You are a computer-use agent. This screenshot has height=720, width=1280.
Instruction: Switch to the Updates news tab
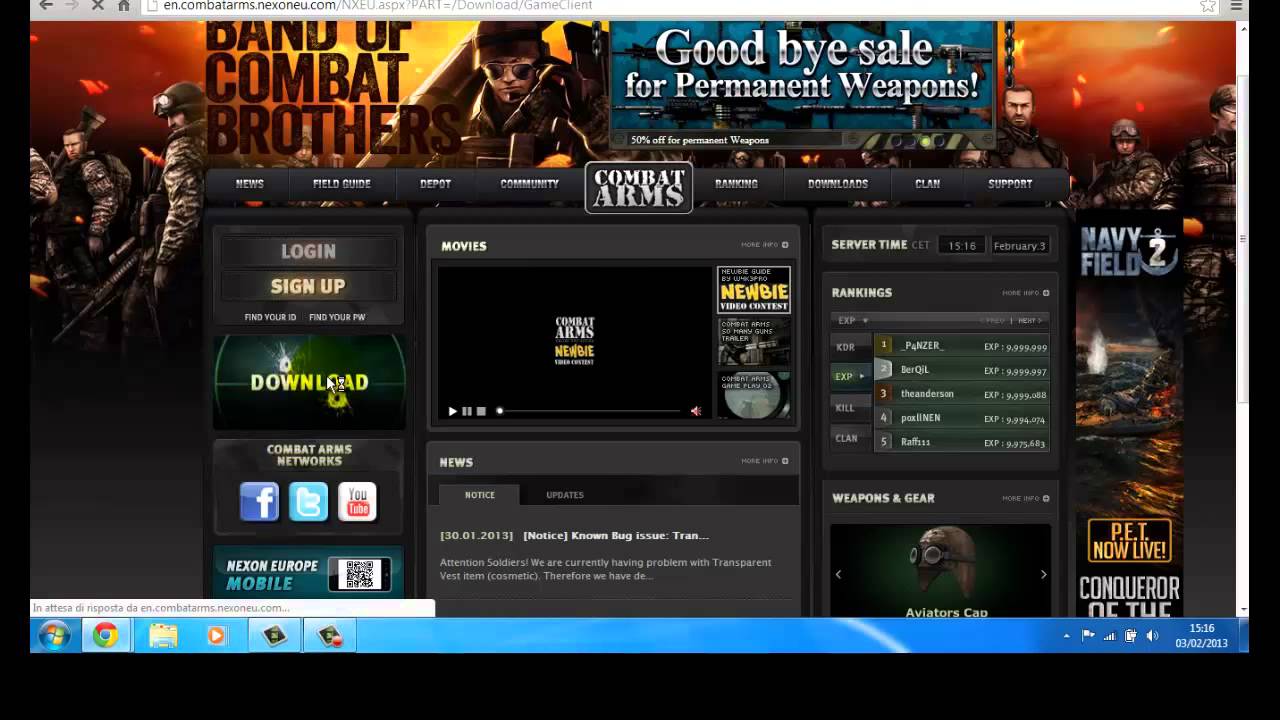(x=565, y=495)
